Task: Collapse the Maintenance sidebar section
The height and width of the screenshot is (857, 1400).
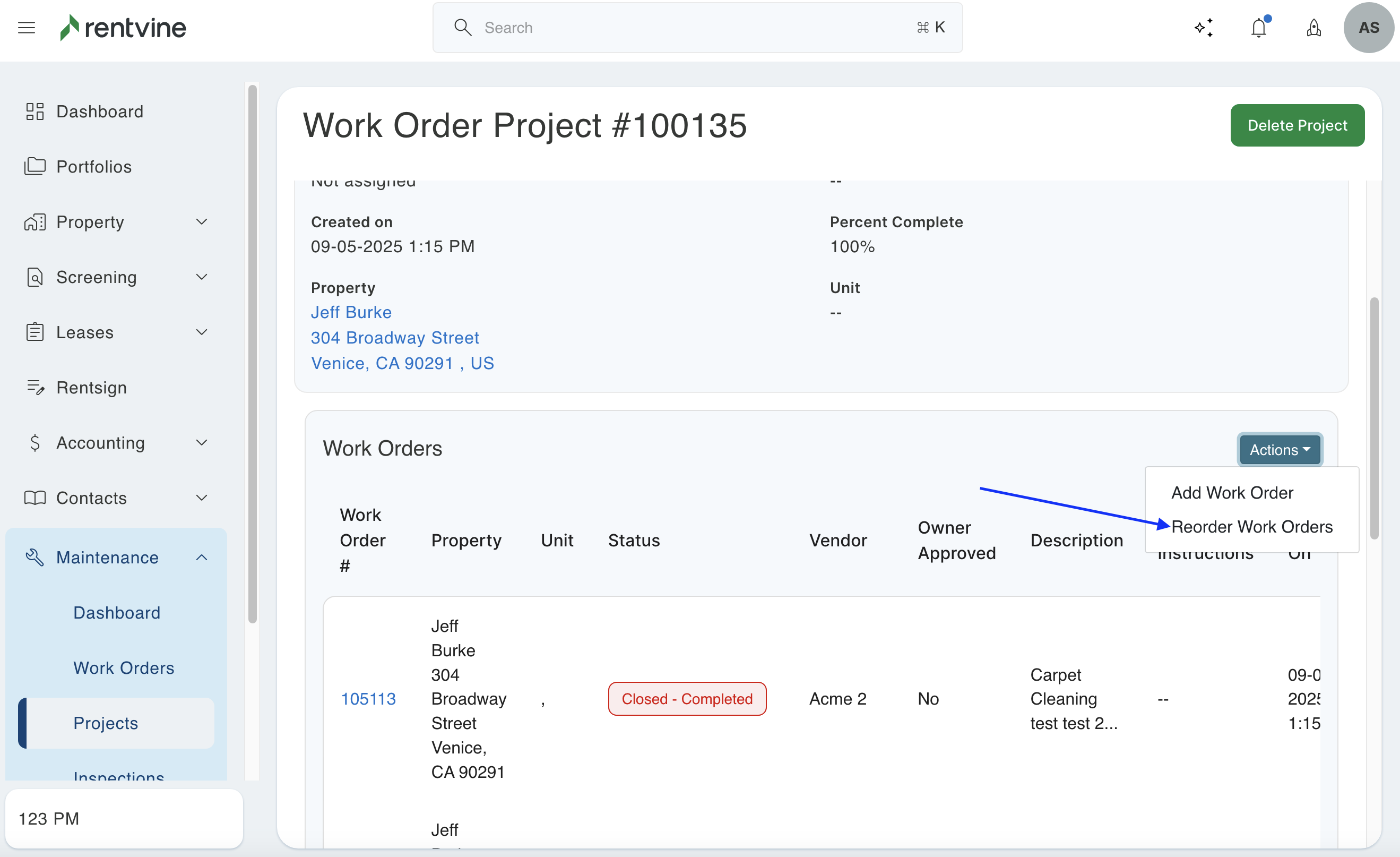Action: pos(201,558)
